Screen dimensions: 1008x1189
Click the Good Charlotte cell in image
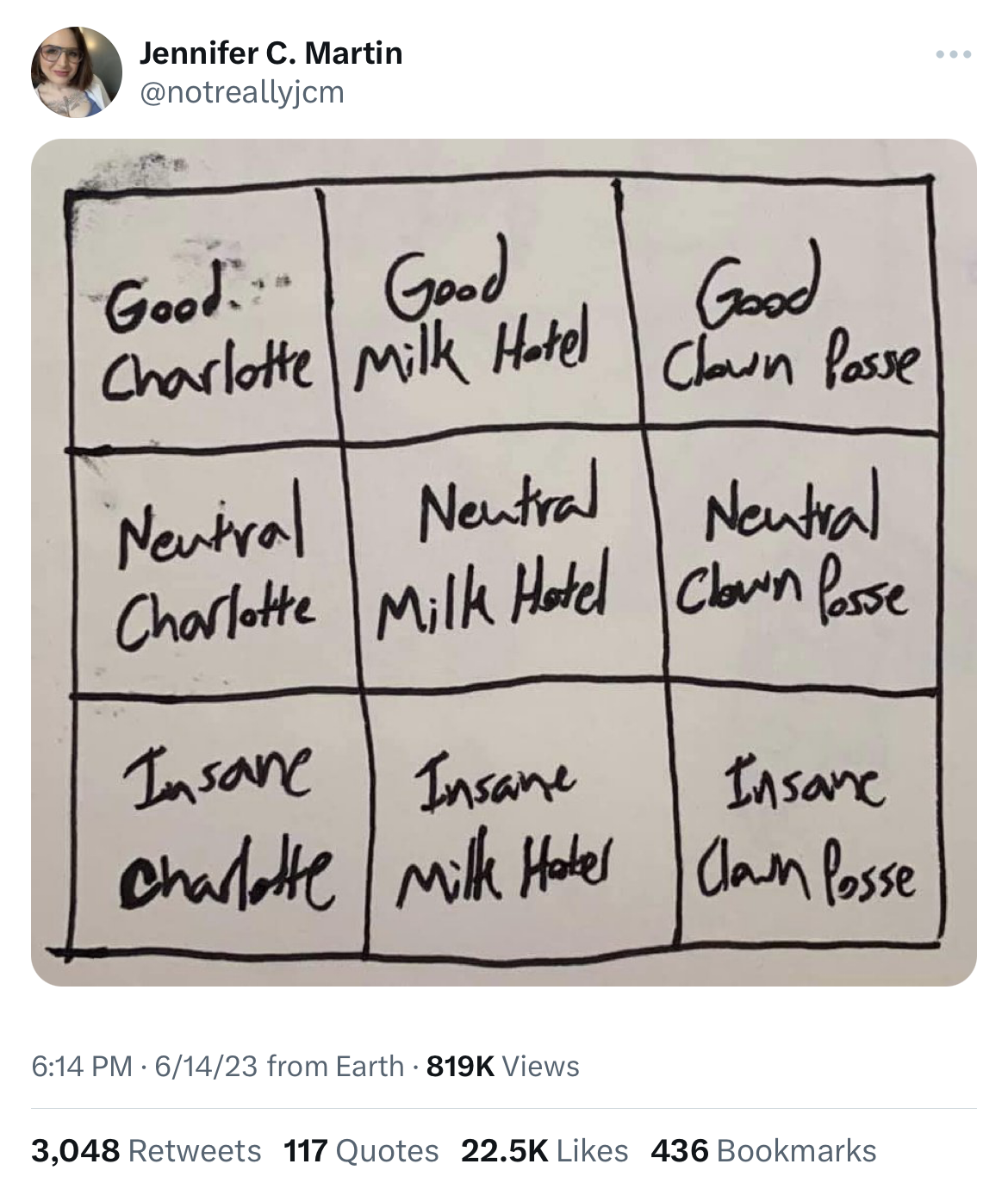click(202, 319)
